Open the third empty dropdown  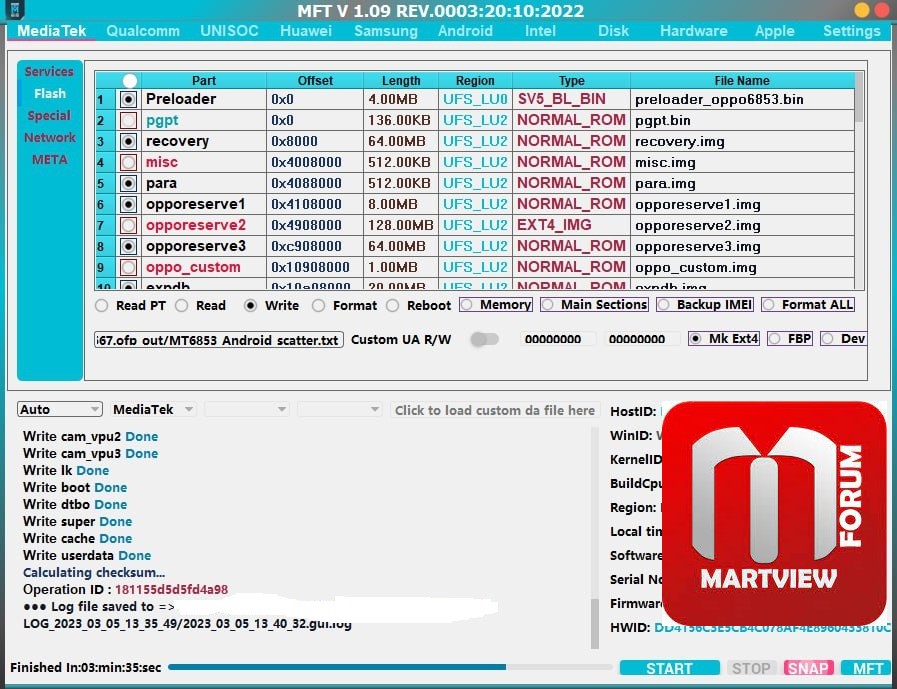coord(246,409)
